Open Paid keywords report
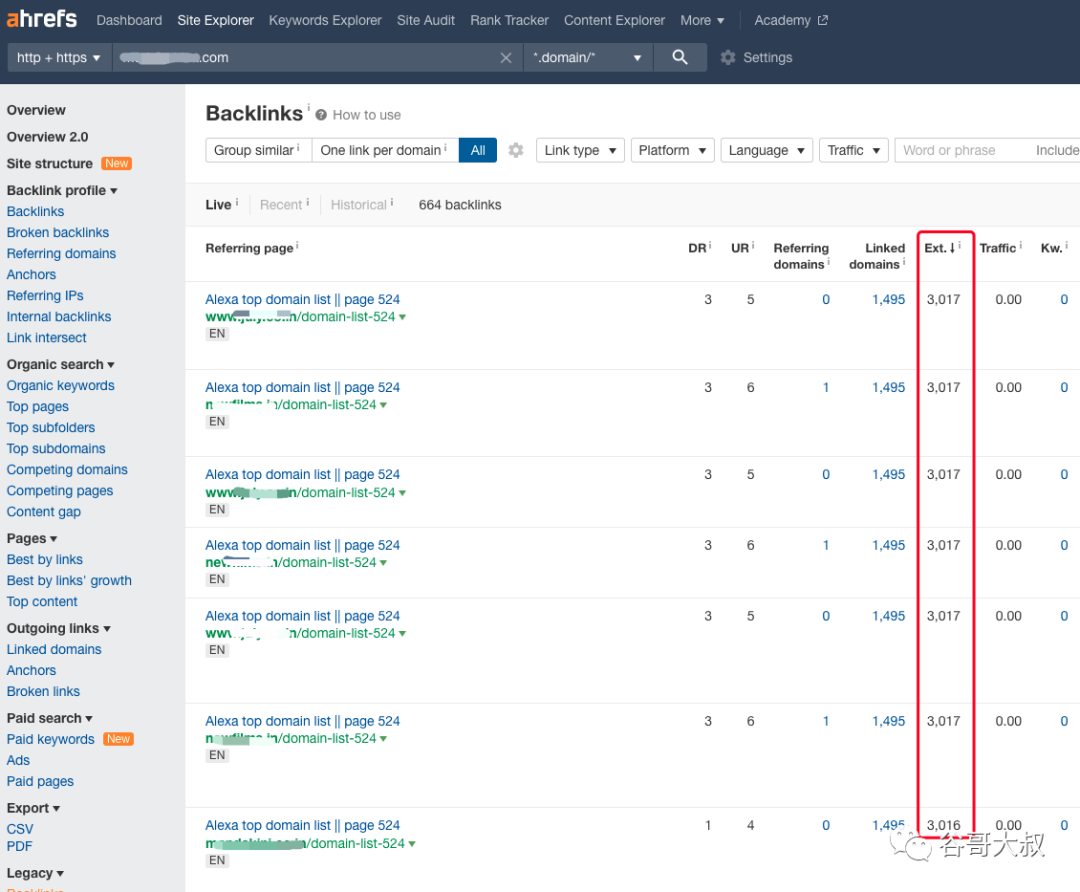The image size is (1080, 892). (50, 739)
